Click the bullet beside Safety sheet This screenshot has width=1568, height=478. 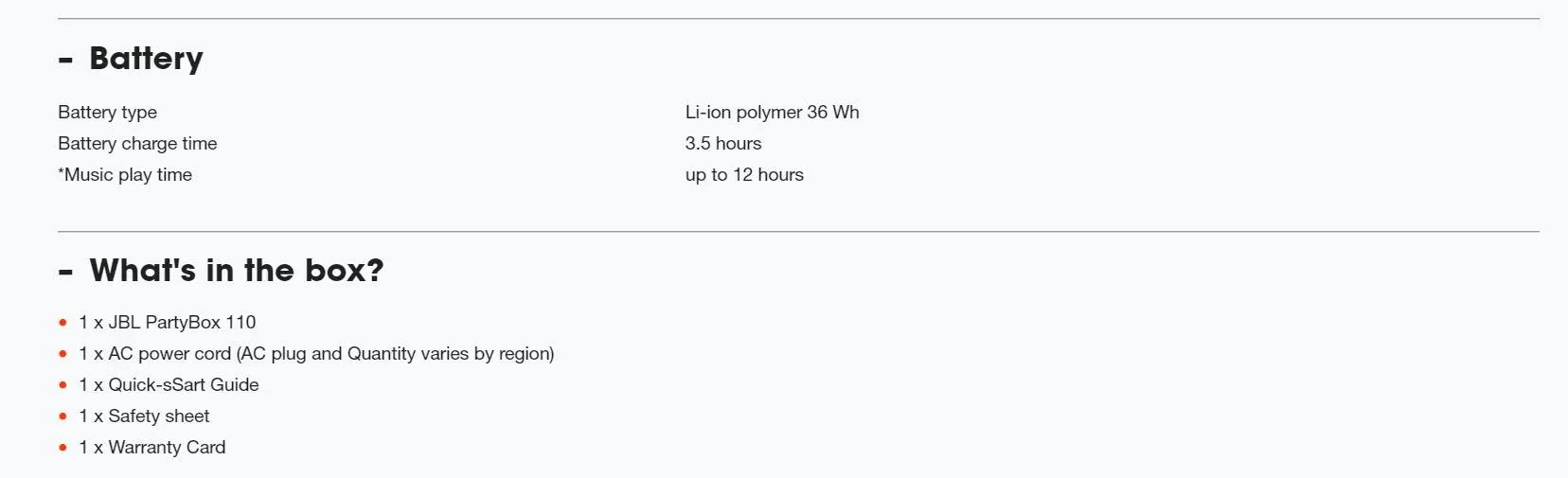[x=62, y=416]
